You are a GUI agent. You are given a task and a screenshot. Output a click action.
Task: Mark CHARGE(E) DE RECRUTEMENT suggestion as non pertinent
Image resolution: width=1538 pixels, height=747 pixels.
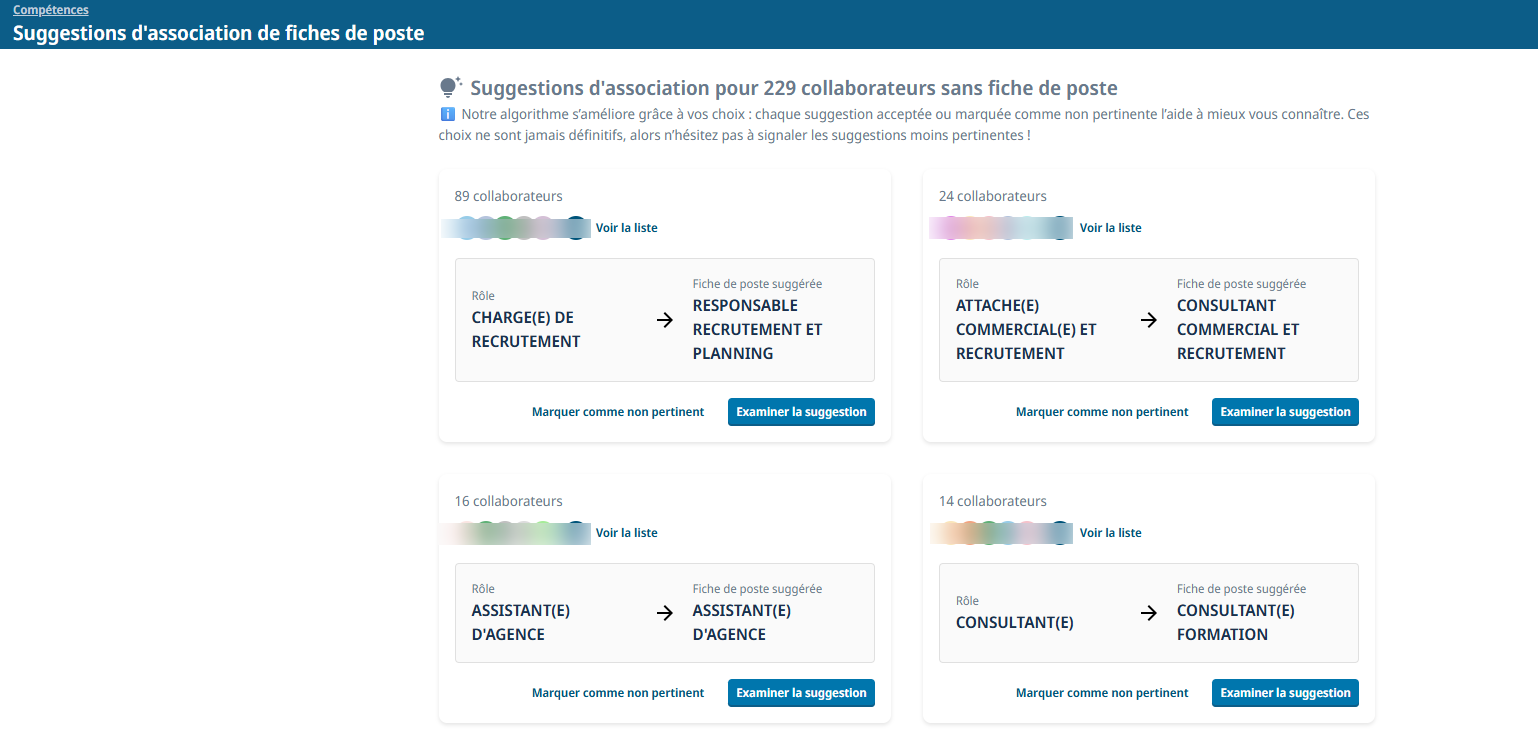[x=618, y=412]
